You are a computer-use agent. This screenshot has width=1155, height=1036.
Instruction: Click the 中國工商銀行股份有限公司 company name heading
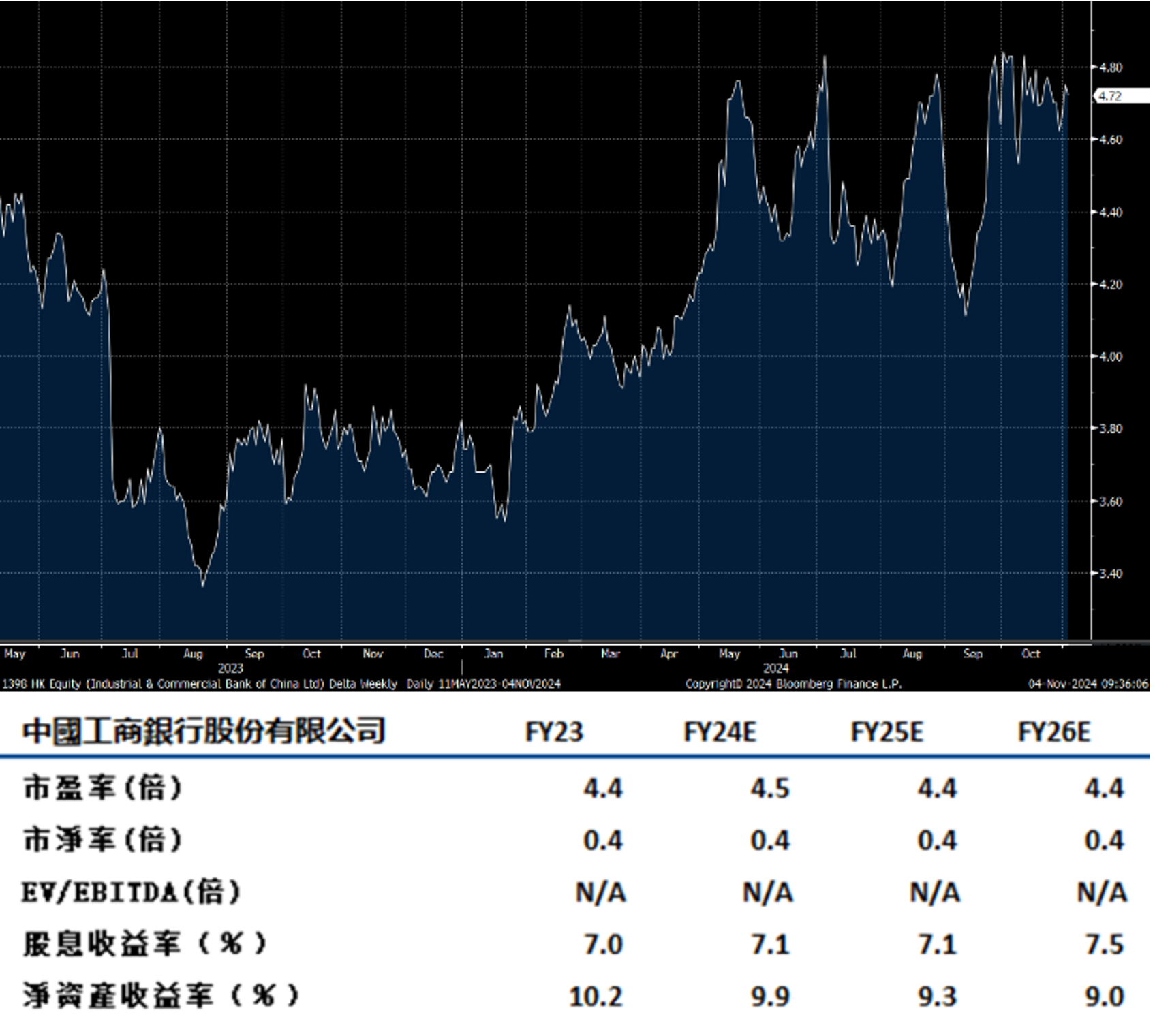[x=204, y=729]
